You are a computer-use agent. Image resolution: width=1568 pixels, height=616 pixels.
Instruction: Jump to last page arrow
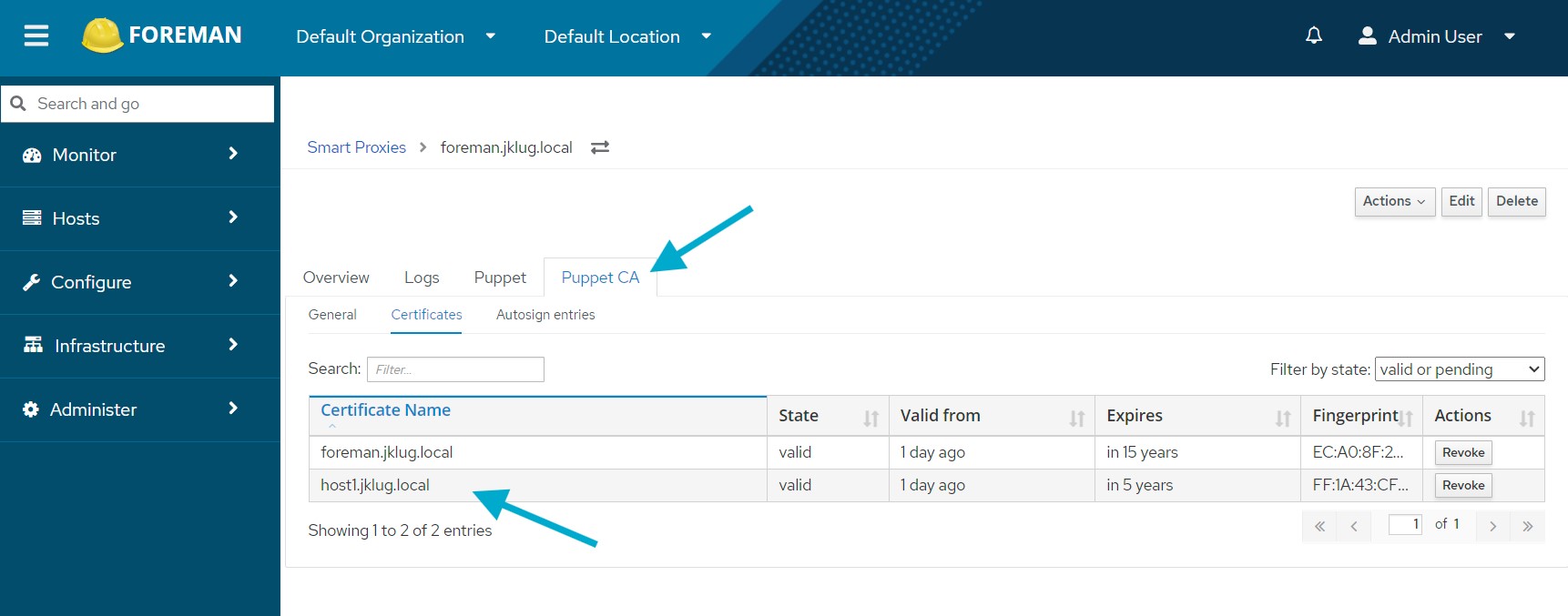1527,526
